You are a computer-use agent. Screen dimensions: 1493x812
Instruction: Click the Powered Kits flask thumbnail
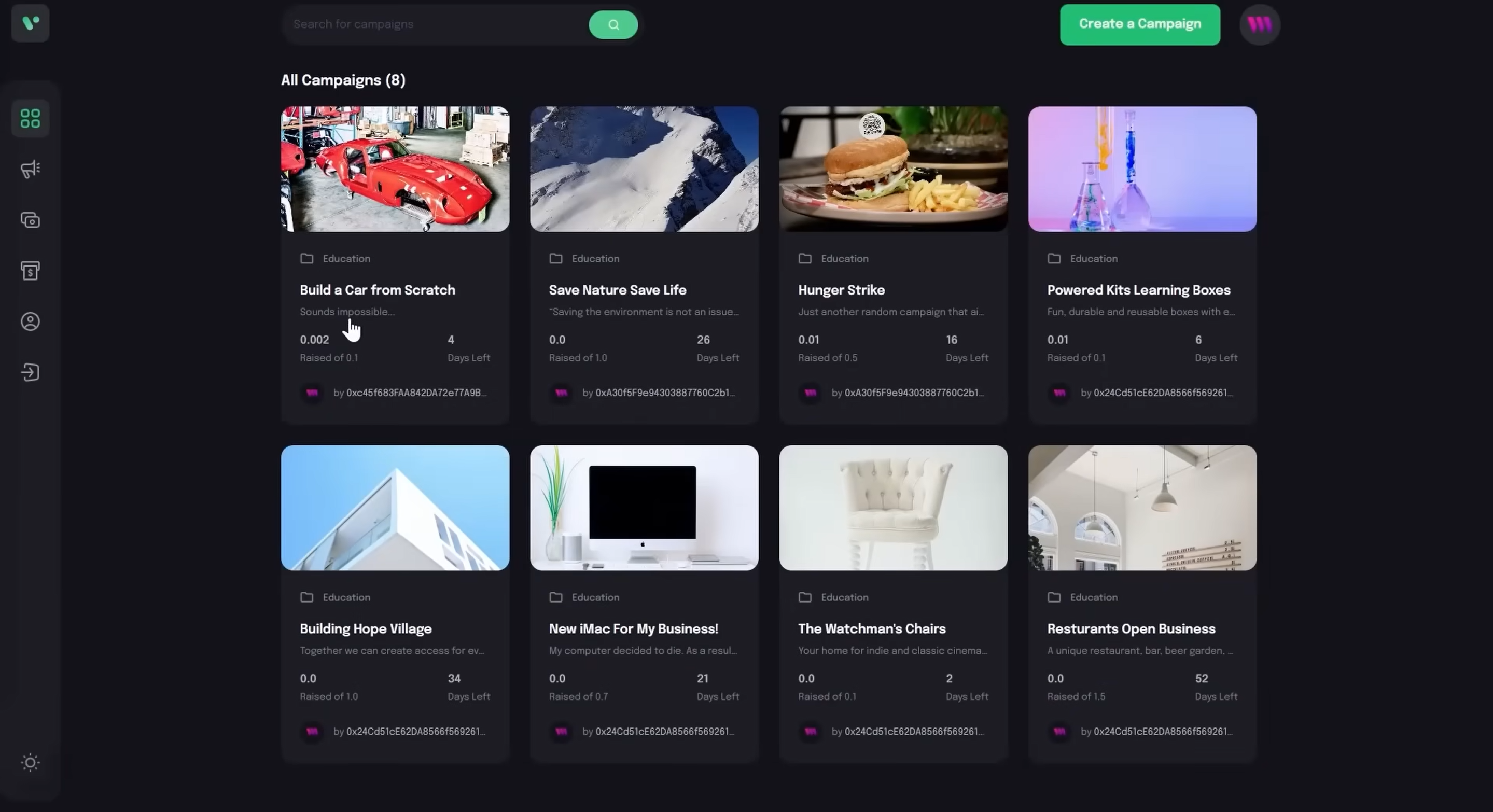point(1142,169)
